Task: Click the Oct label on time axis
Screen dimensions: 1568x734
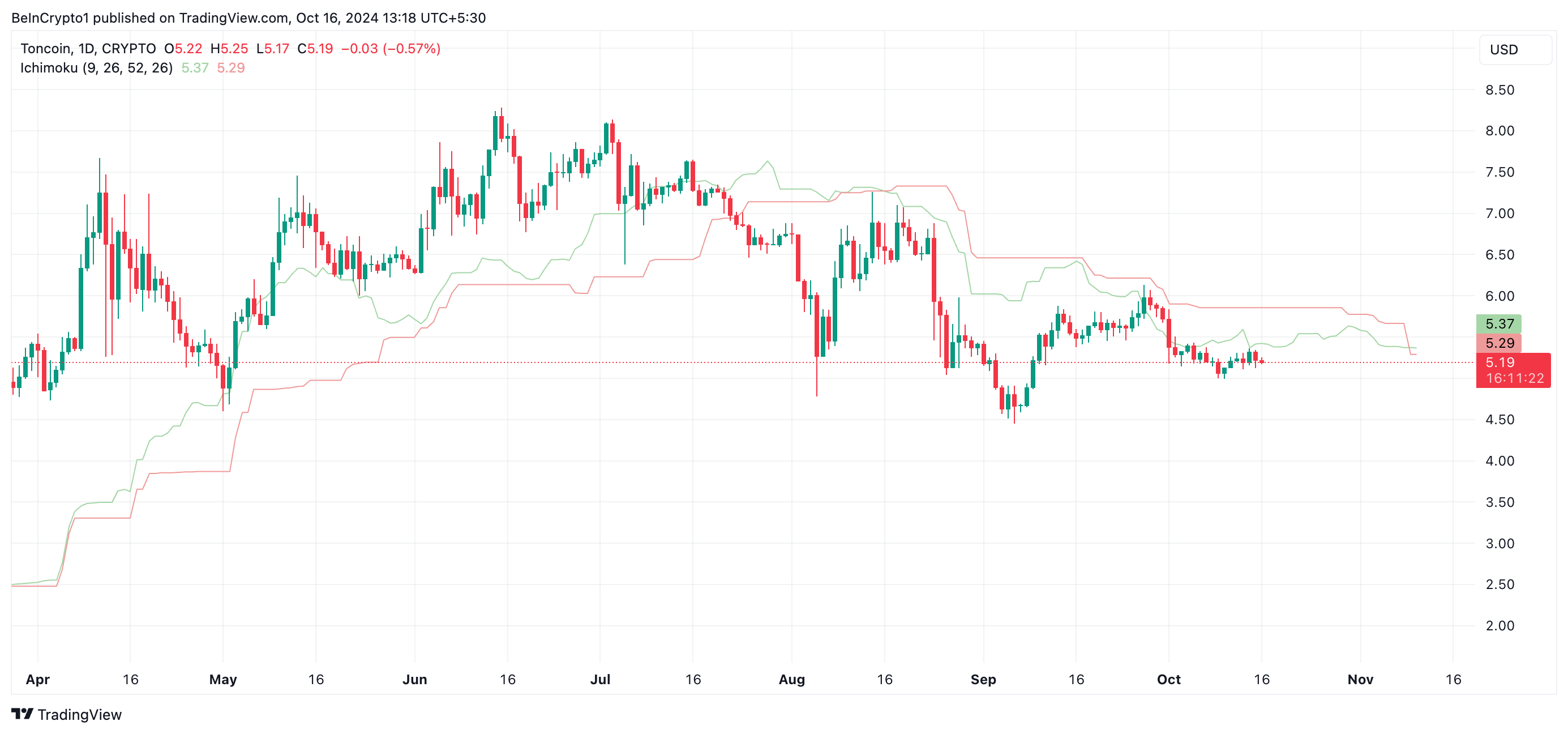Action: [1168, 679]
